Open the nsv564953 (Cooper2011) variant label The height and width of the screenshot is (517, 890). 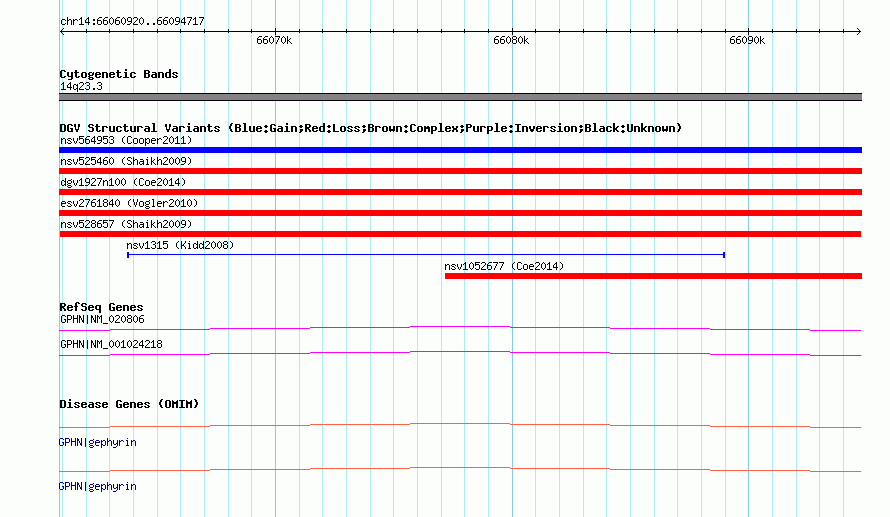(126, 140)
